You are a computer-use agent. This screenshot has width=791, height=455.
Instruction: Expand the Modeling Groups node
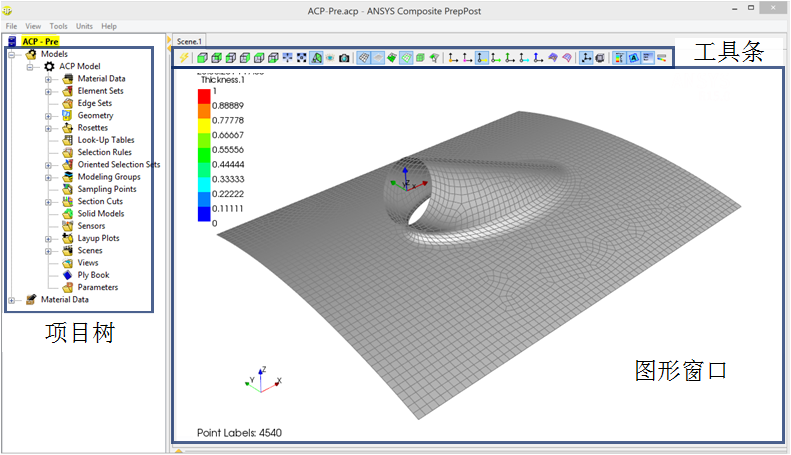click(48, 177)
